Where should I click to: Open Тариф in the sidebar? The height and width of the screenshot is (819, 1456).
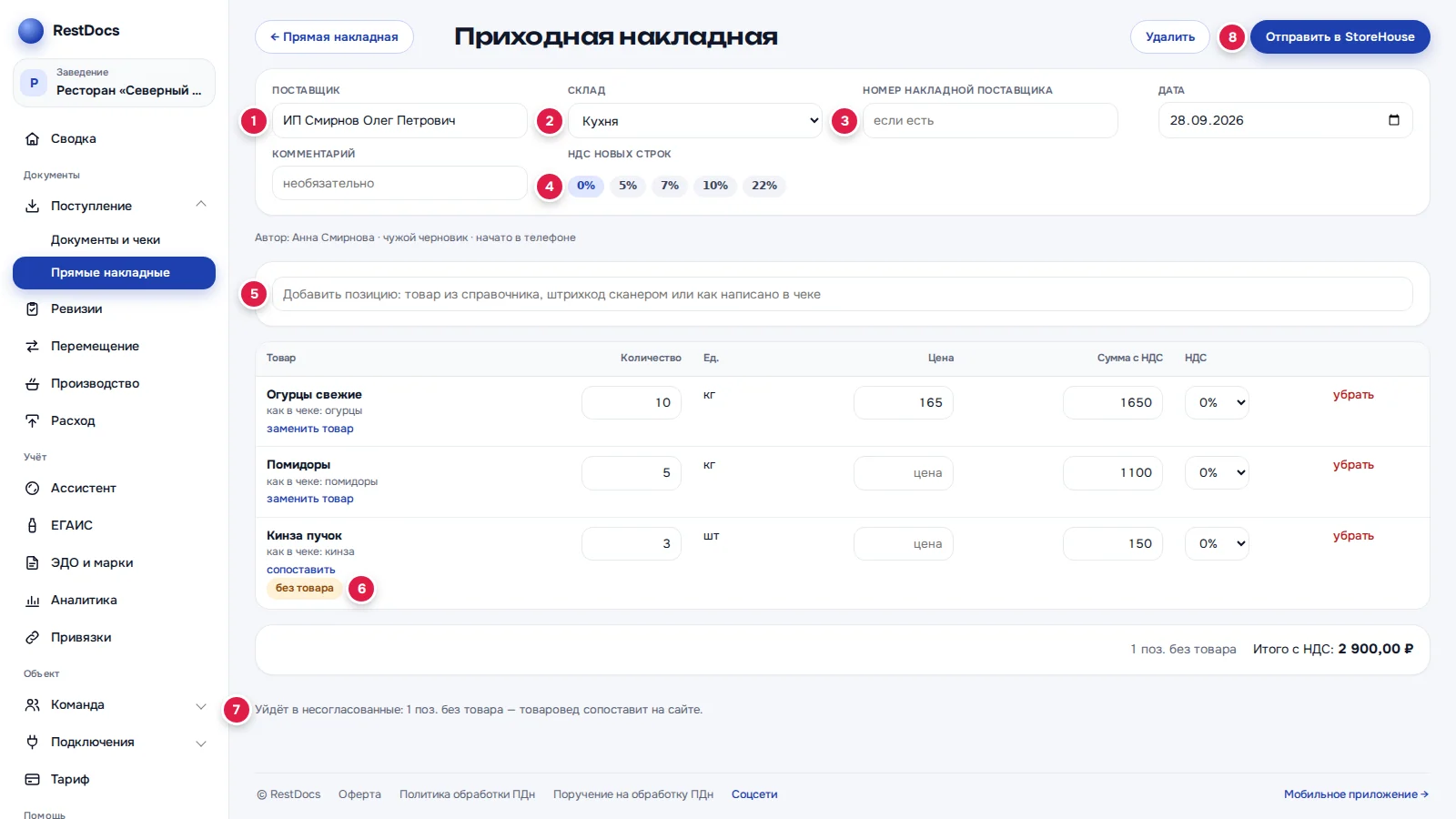click(114, 780)
